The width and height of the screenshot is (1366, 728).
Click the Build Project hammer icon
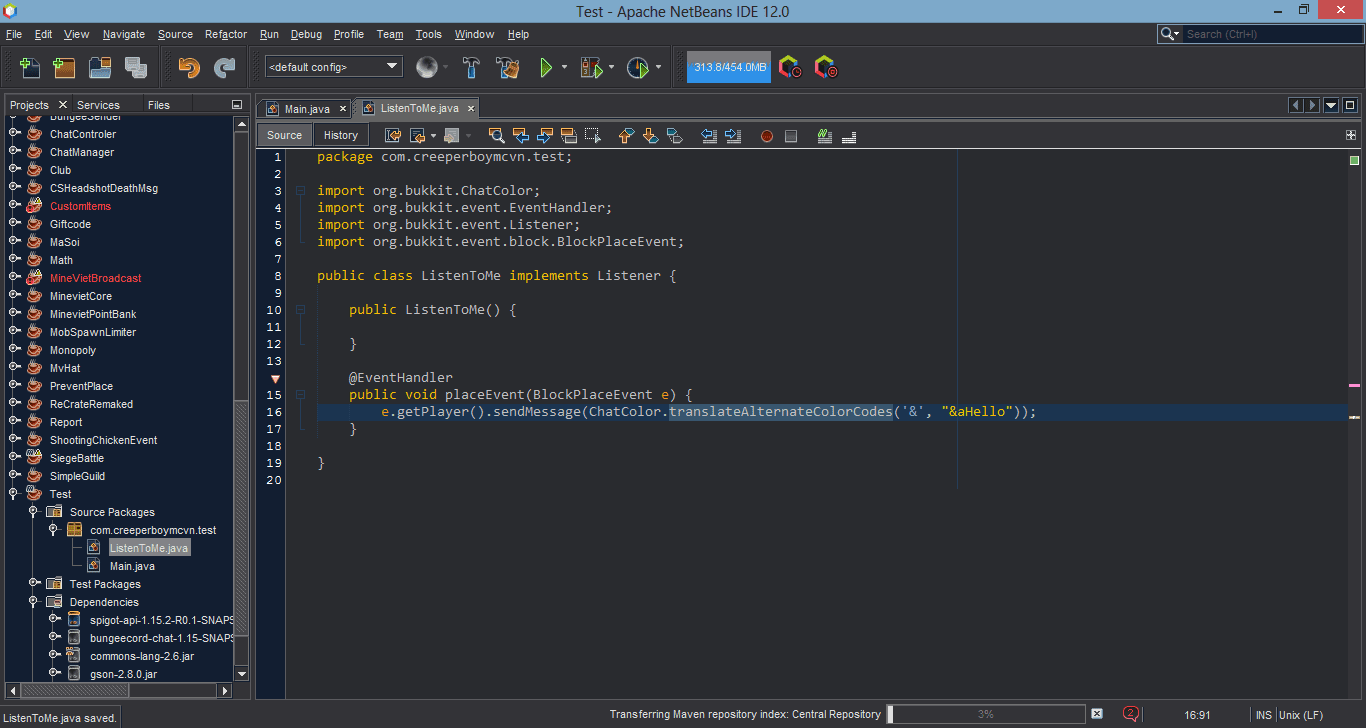coord(472,67)
